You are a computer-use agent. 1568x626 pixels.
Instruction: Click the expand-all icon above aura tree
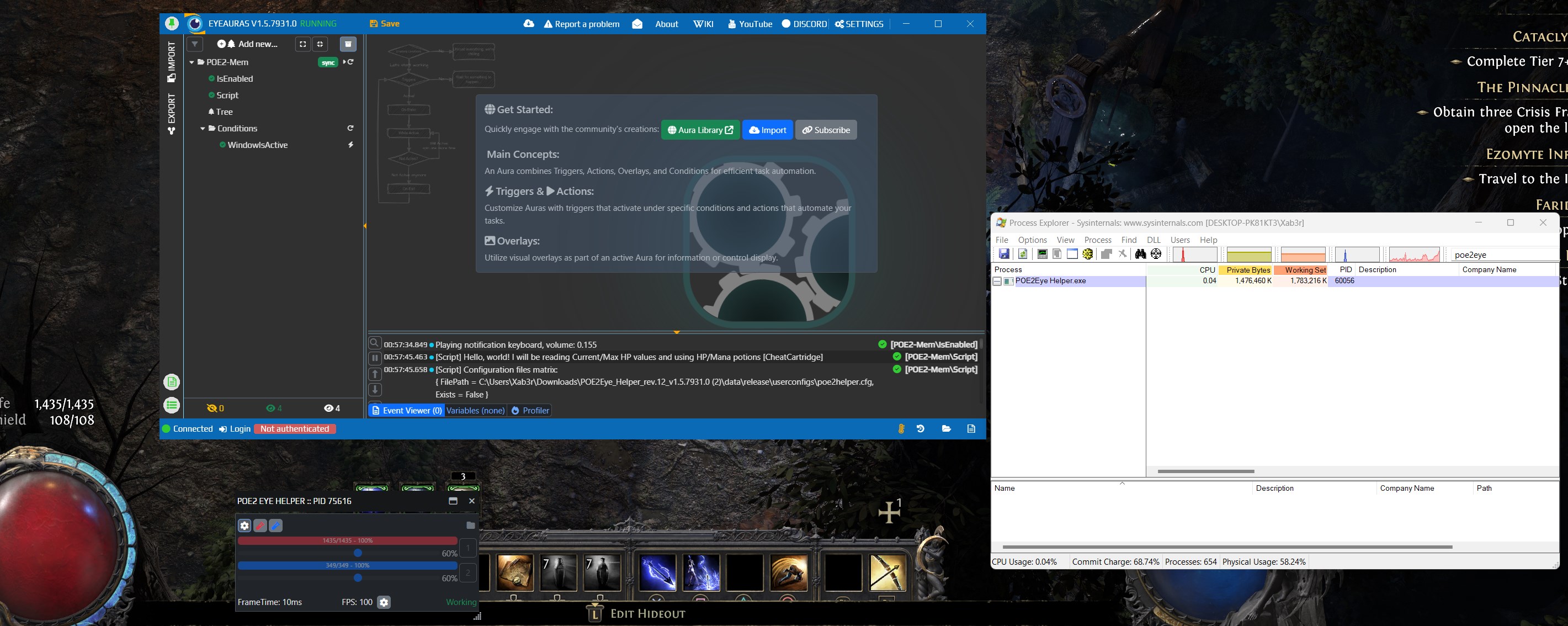302,44
